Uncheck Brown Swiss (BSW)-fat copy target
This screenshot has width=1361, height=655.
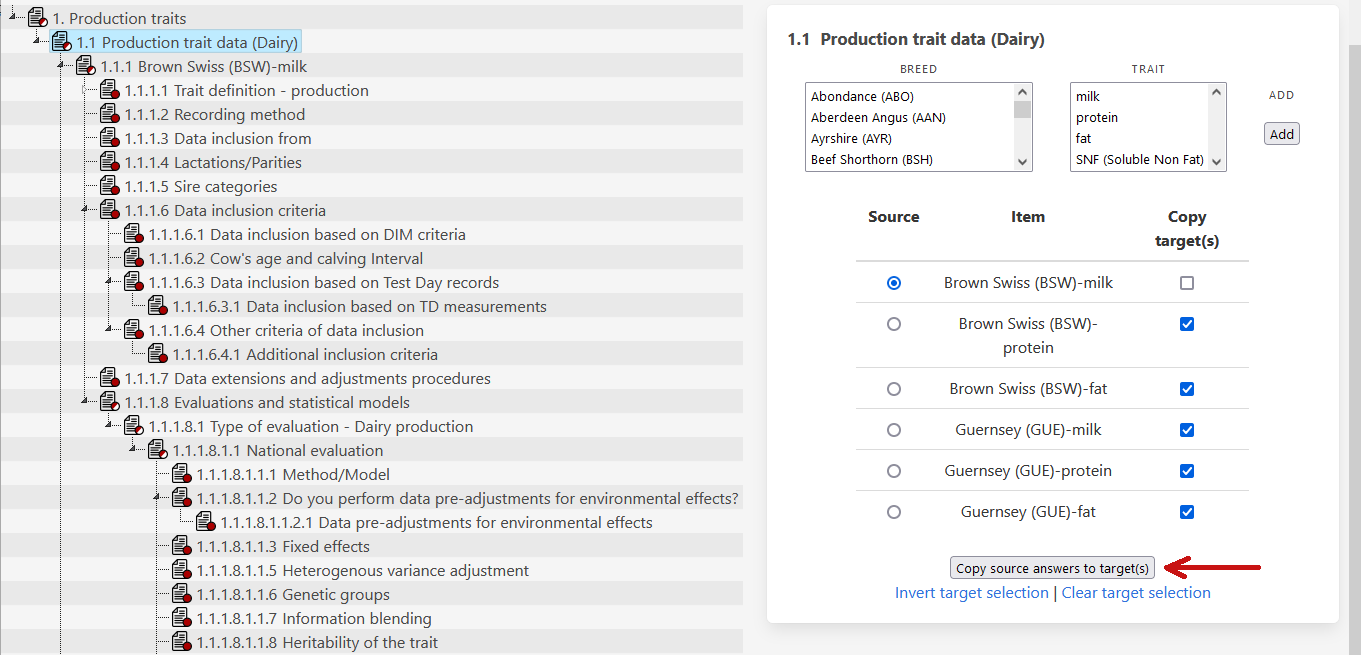pyautogui.click(x=1187, y=389)
